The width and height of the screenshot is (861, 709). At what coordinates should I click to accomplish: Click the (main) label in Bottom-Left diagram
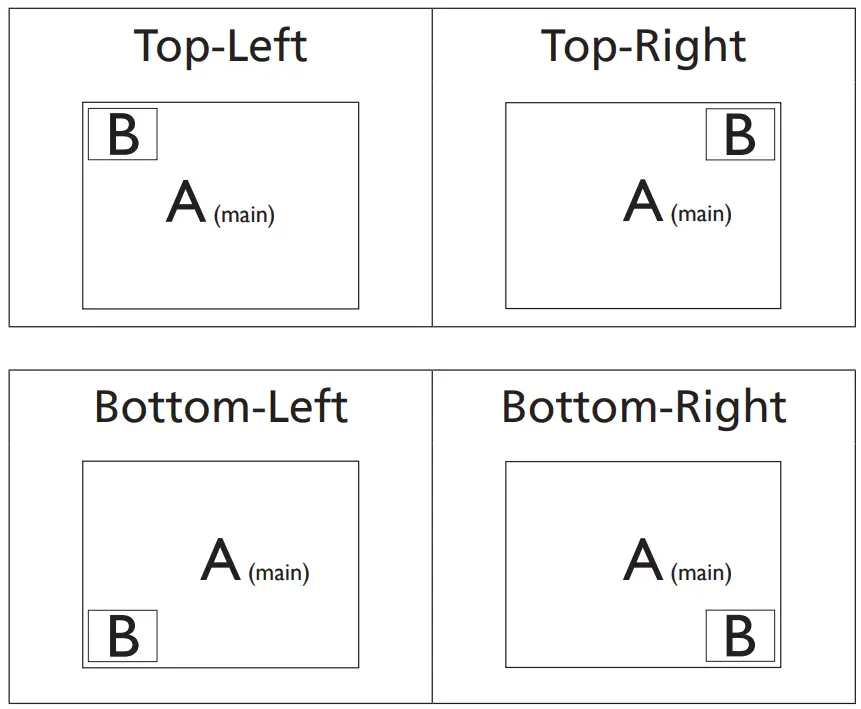[x=279, y=573]
